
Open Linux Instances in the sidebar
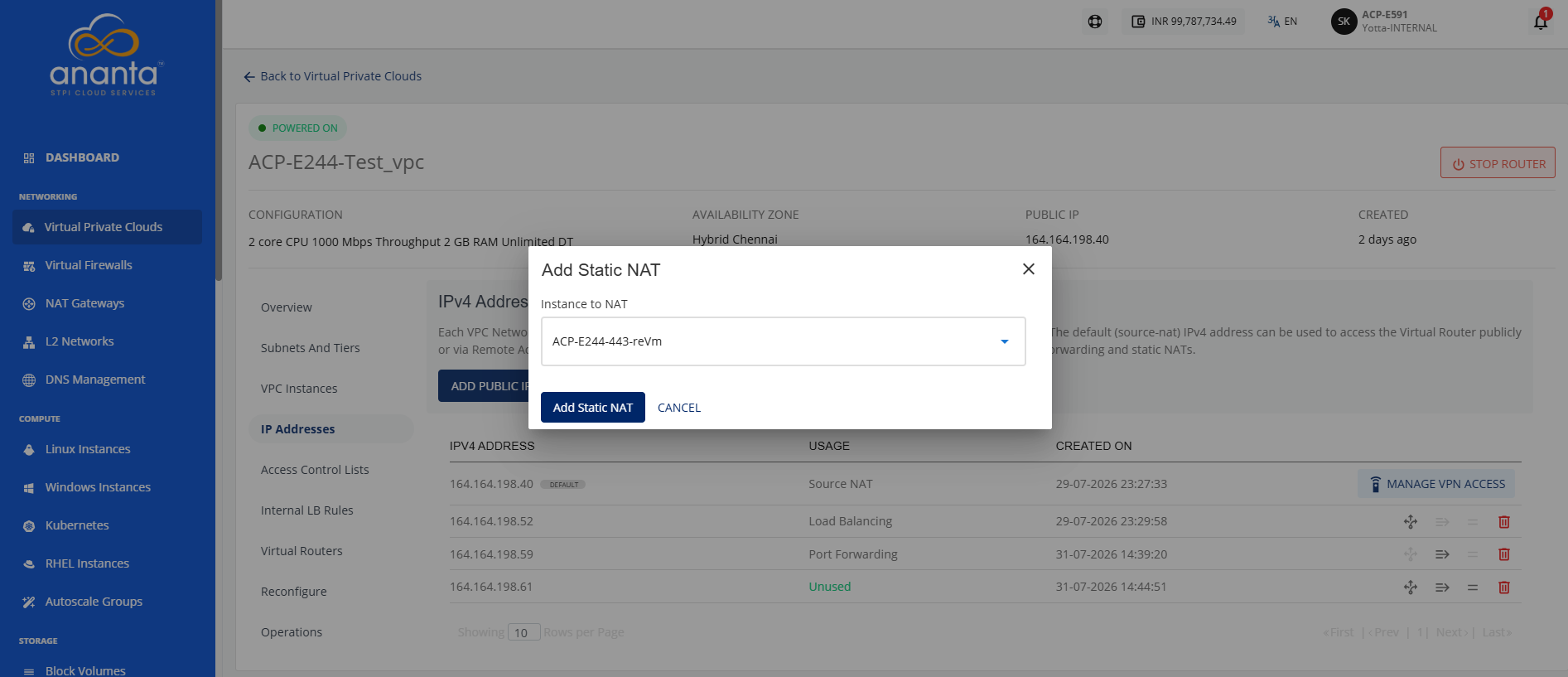tap(88, 449)
